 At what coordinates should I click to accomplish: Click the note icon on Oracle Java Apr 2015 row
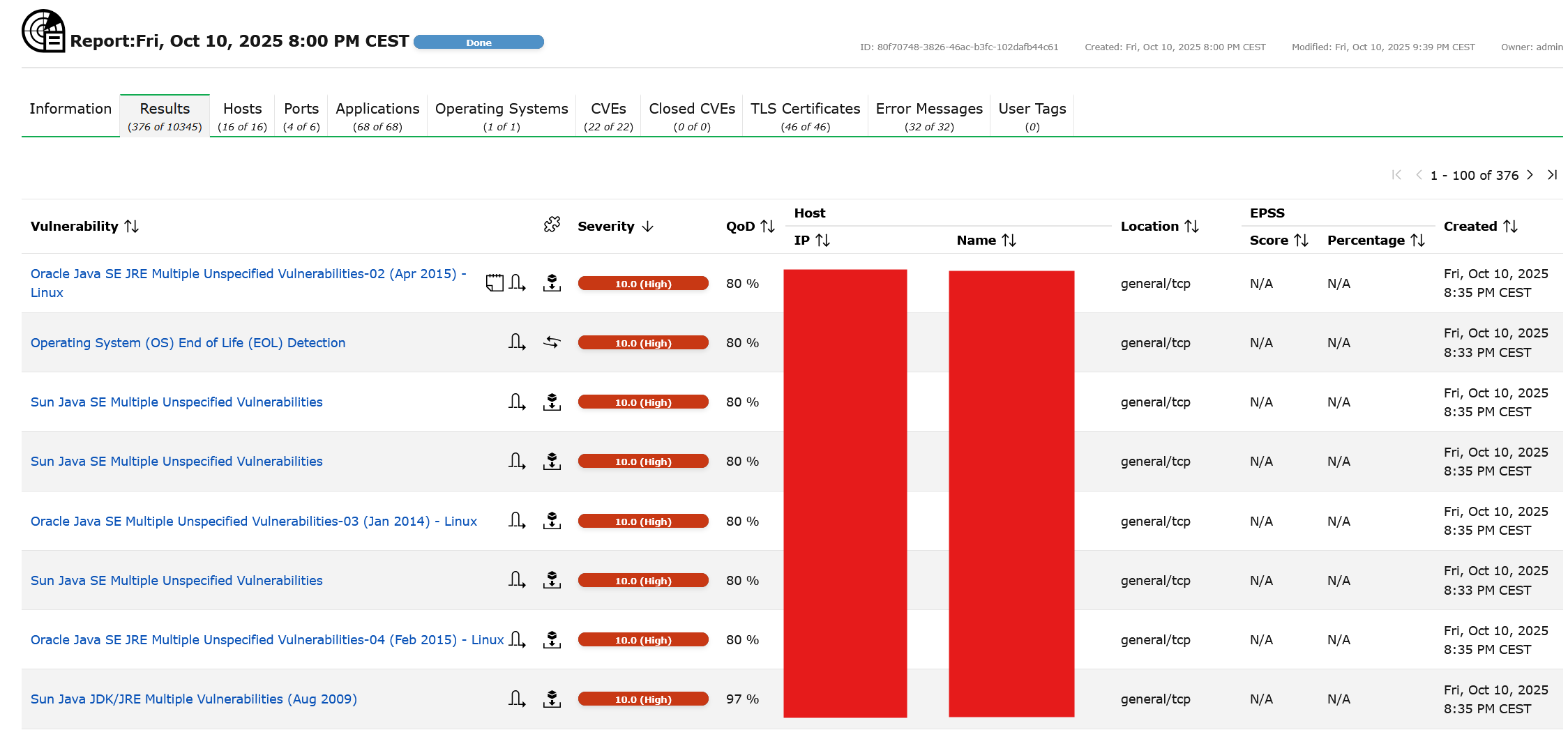[495, 283]
